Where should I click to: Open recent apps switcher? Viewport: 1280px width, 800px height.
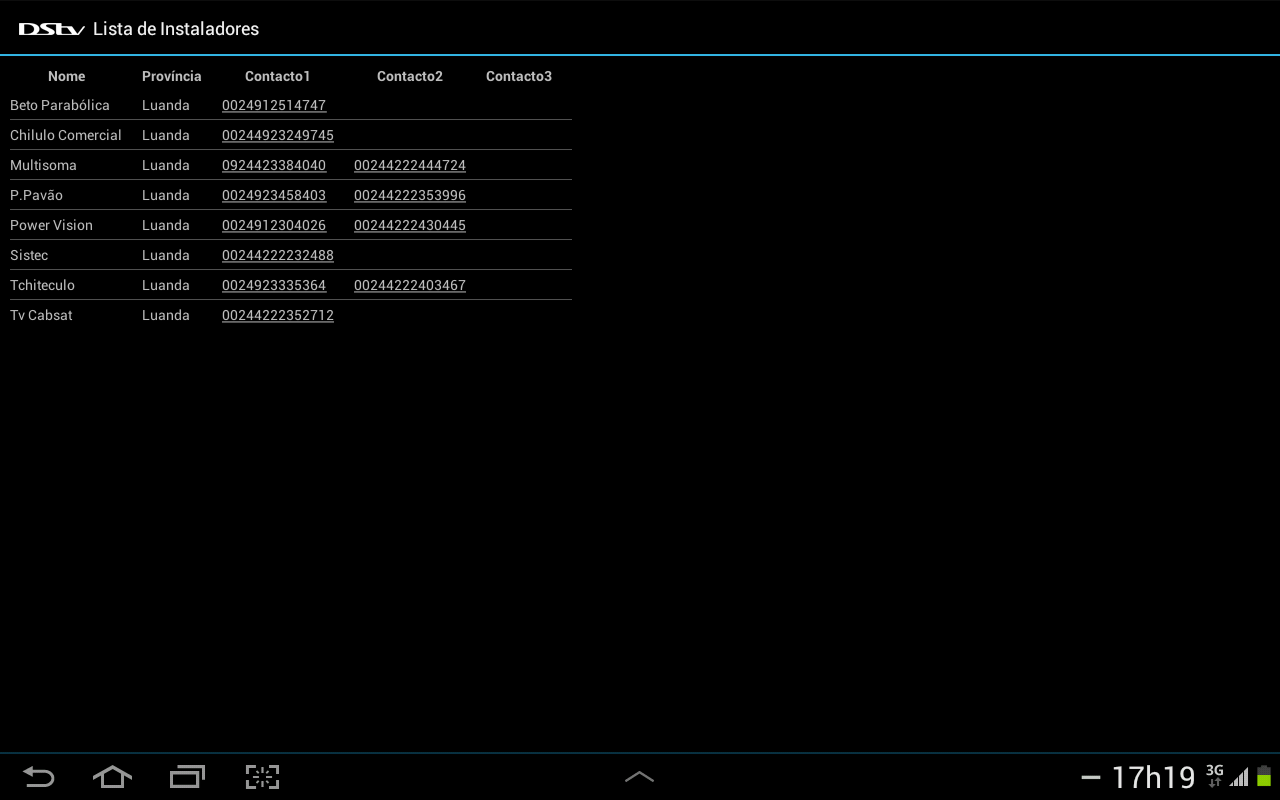tap(187, 777)
